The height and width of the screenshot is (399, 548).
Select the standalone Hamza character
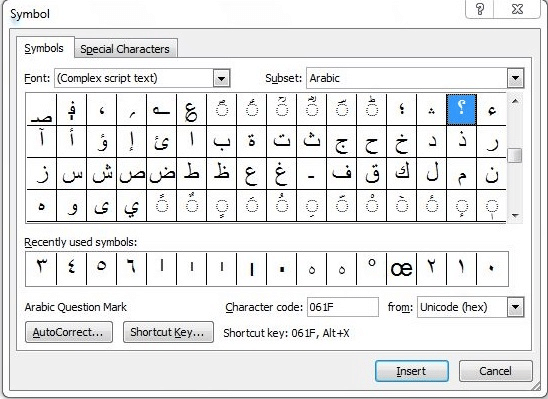click(x=491, y=109)
